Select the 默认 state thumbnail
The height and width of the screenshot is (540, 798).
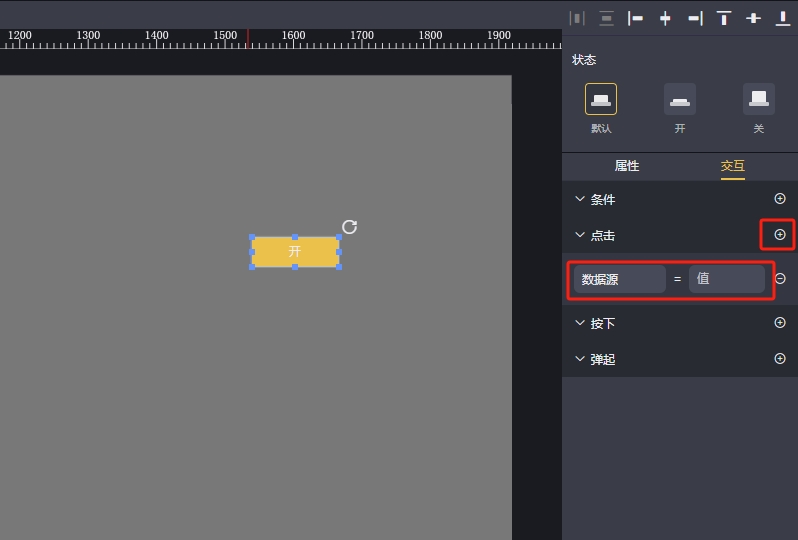tap(601, 99)
